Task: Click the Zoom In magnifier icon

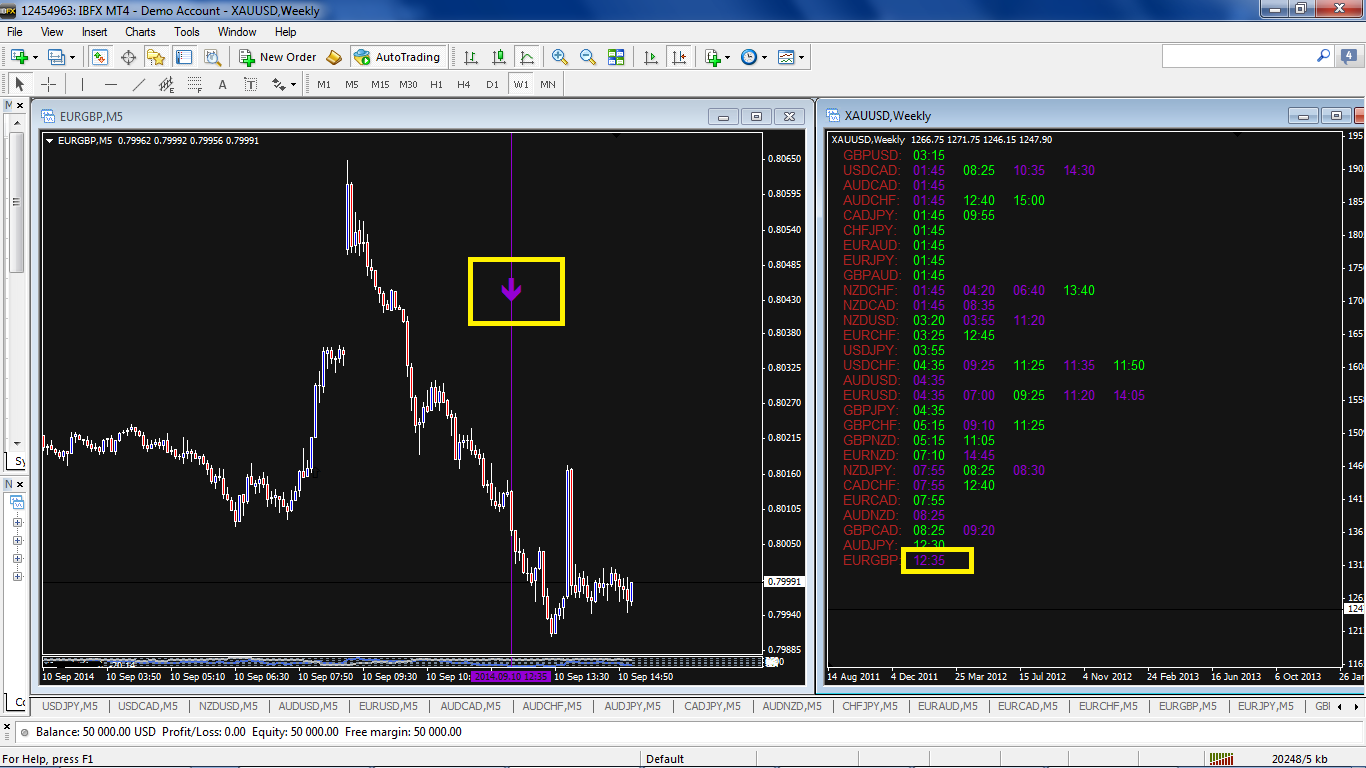Action: [560, 58]
